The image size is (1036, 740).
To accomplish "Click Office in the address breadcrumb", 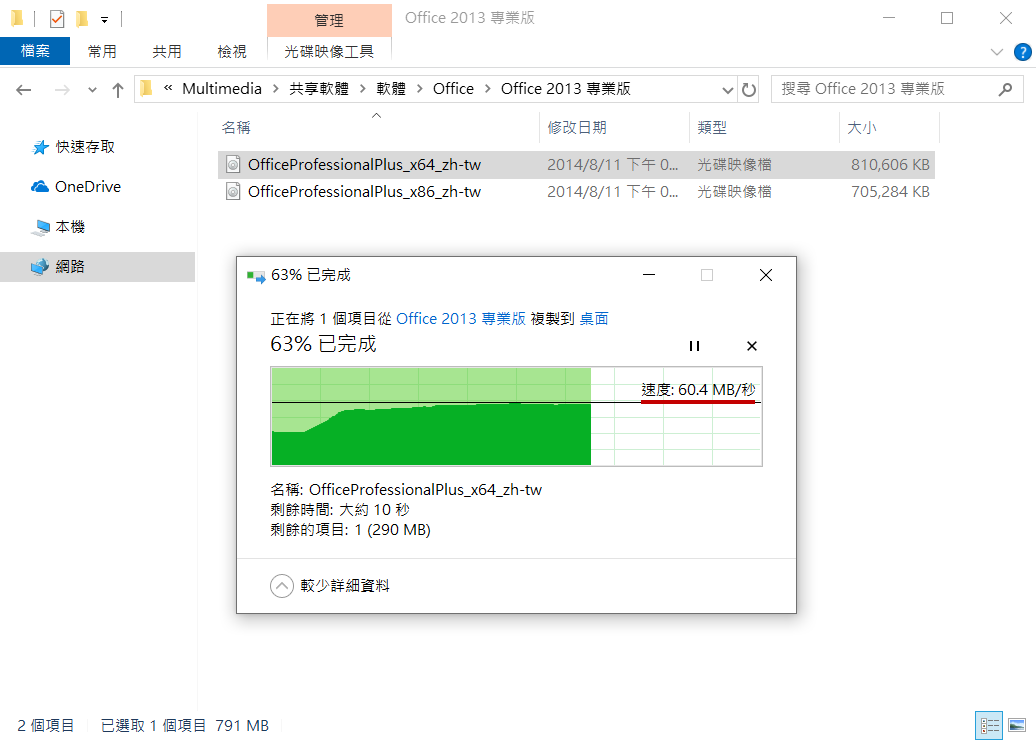I will point(453,89).
